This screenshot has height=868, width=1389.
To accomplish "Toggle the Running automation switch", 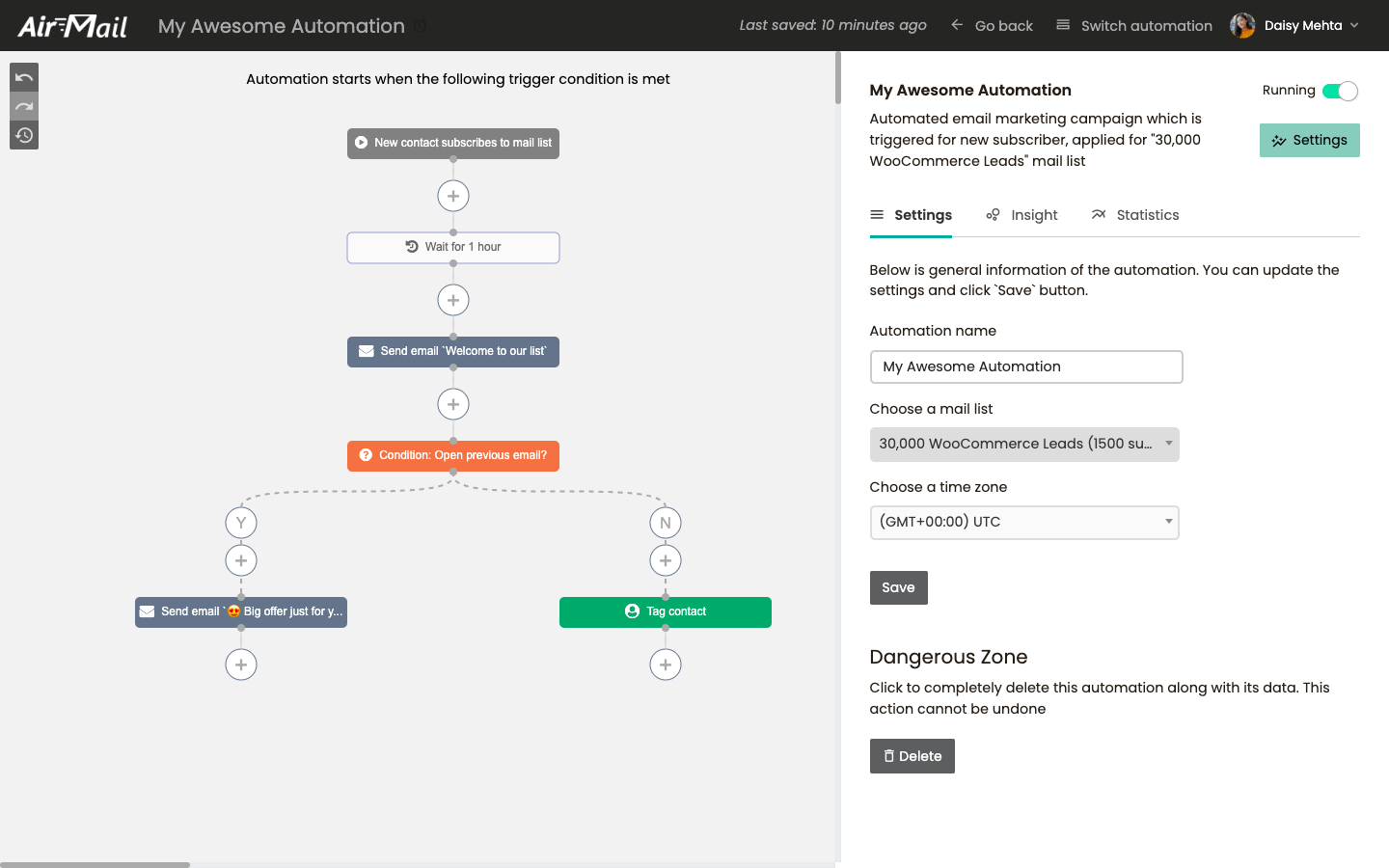I will pos(1340,91).
